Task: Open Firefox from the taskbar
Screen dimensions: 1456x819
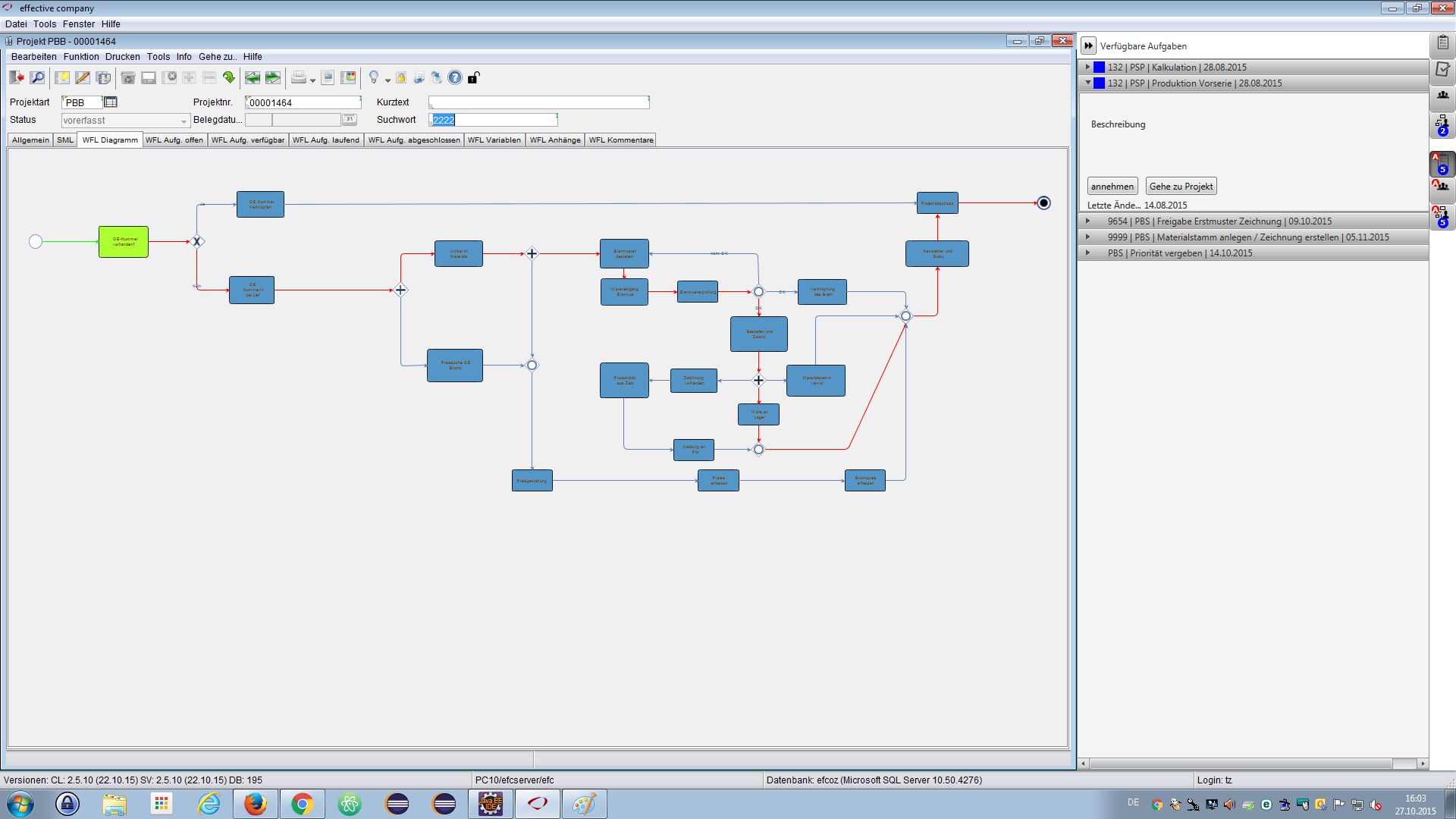Action: click(x=256, y=804)
